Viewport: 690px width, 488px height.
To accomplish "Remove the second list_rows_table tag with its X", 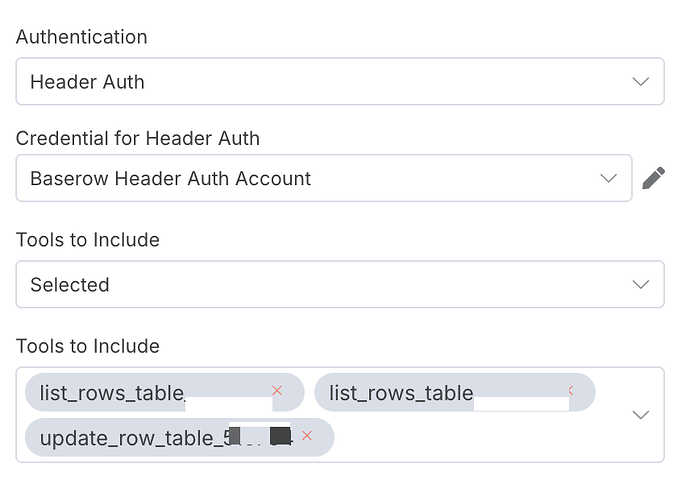I will [x=571, y=390].
